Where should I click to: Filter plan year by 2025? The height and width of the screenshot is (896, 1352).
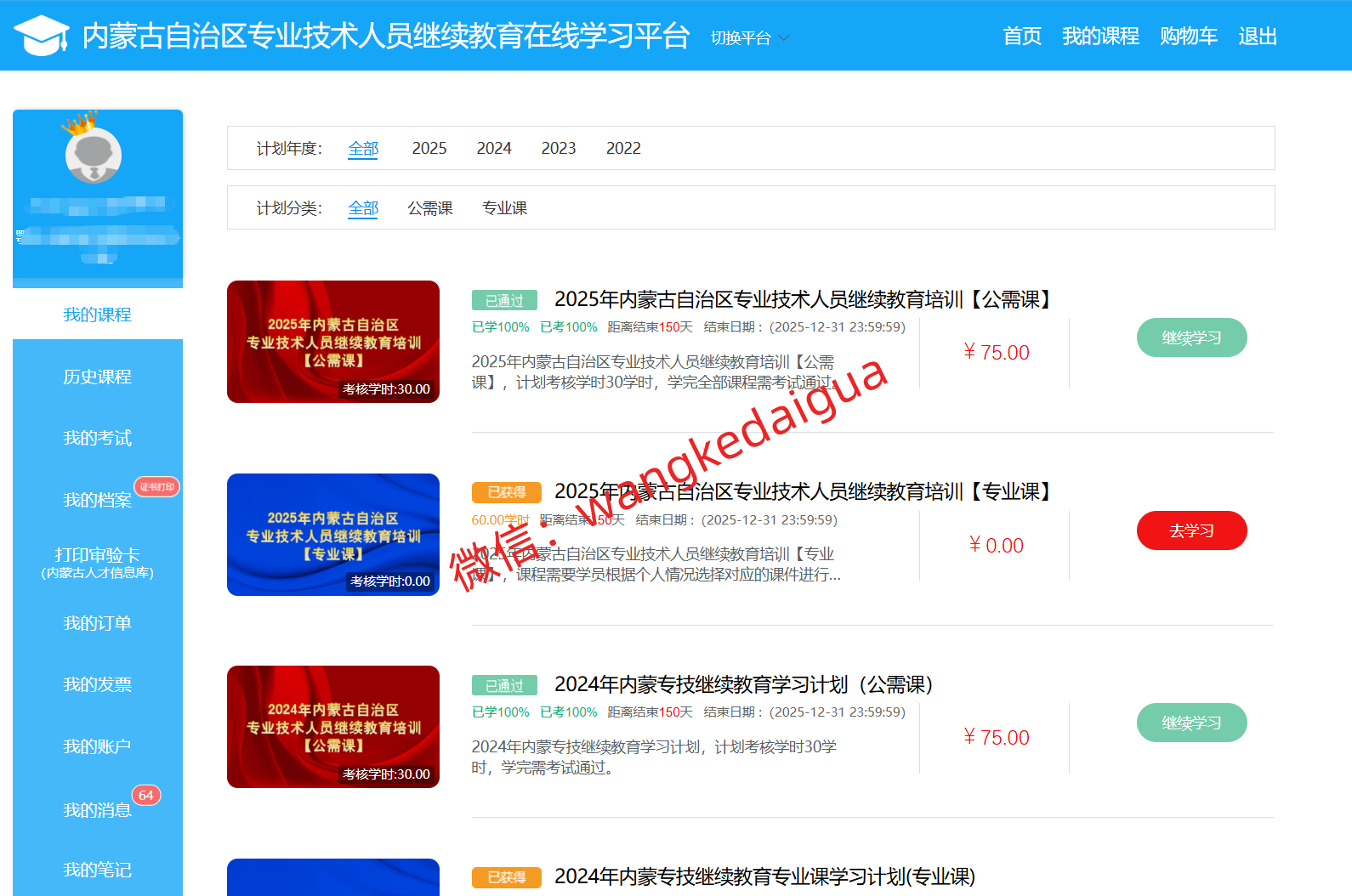pos(429,149)
